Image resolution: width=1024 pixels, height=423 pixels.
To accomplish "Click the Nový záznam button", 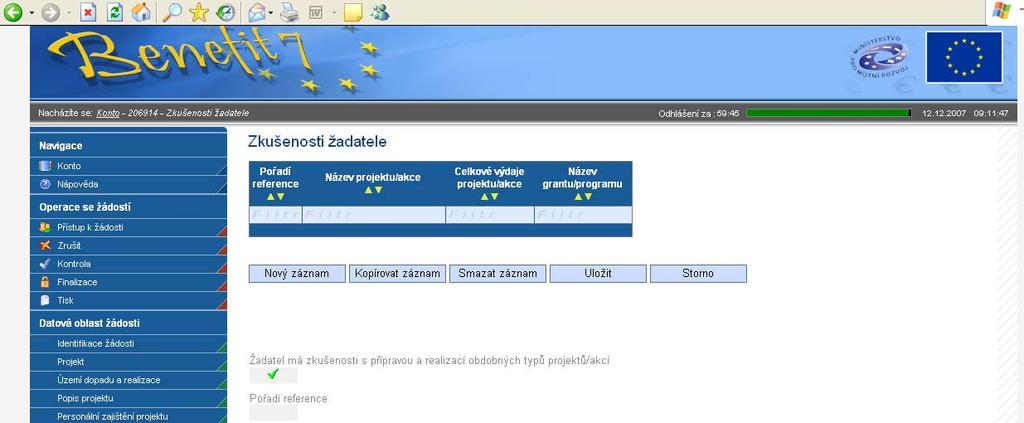I will [x=297, y=274].
